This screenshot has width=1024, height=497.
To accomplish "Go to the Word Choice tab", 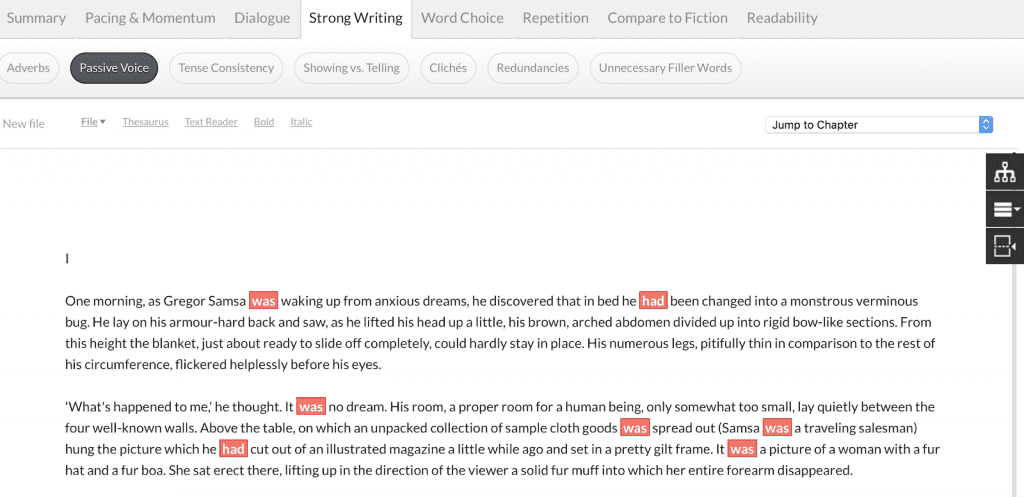I will 462,18.
